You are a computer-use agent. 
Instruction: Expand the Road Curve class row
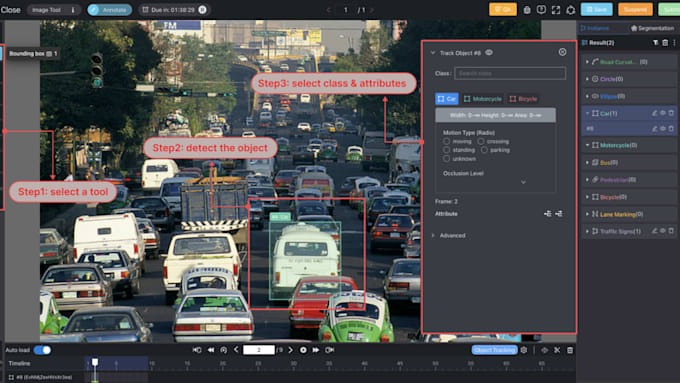coord(587,62)
